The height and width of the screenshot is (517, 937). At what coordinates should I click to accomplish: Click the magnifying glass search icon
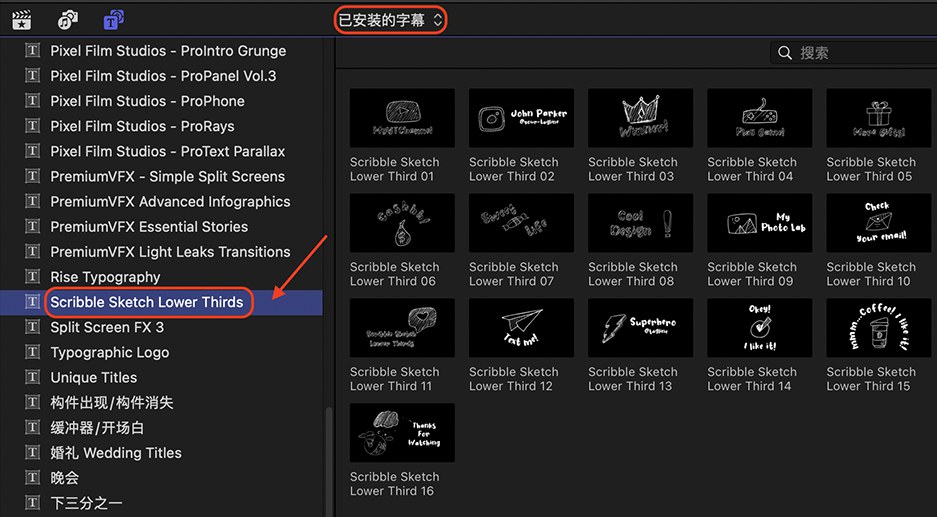[x=785, y=53]
